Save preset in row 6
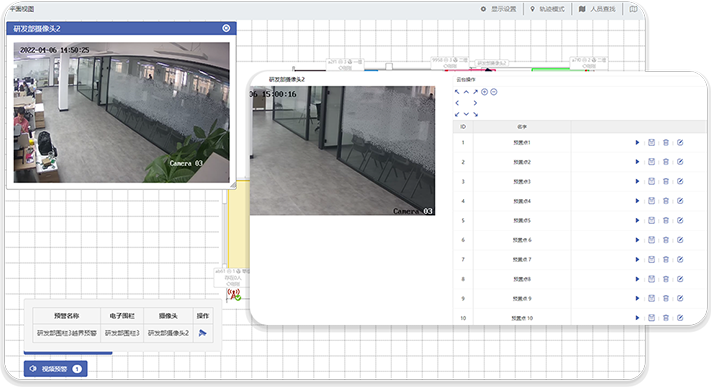The height and width of the screenshot is (387, 711). (x=652, y=240)
